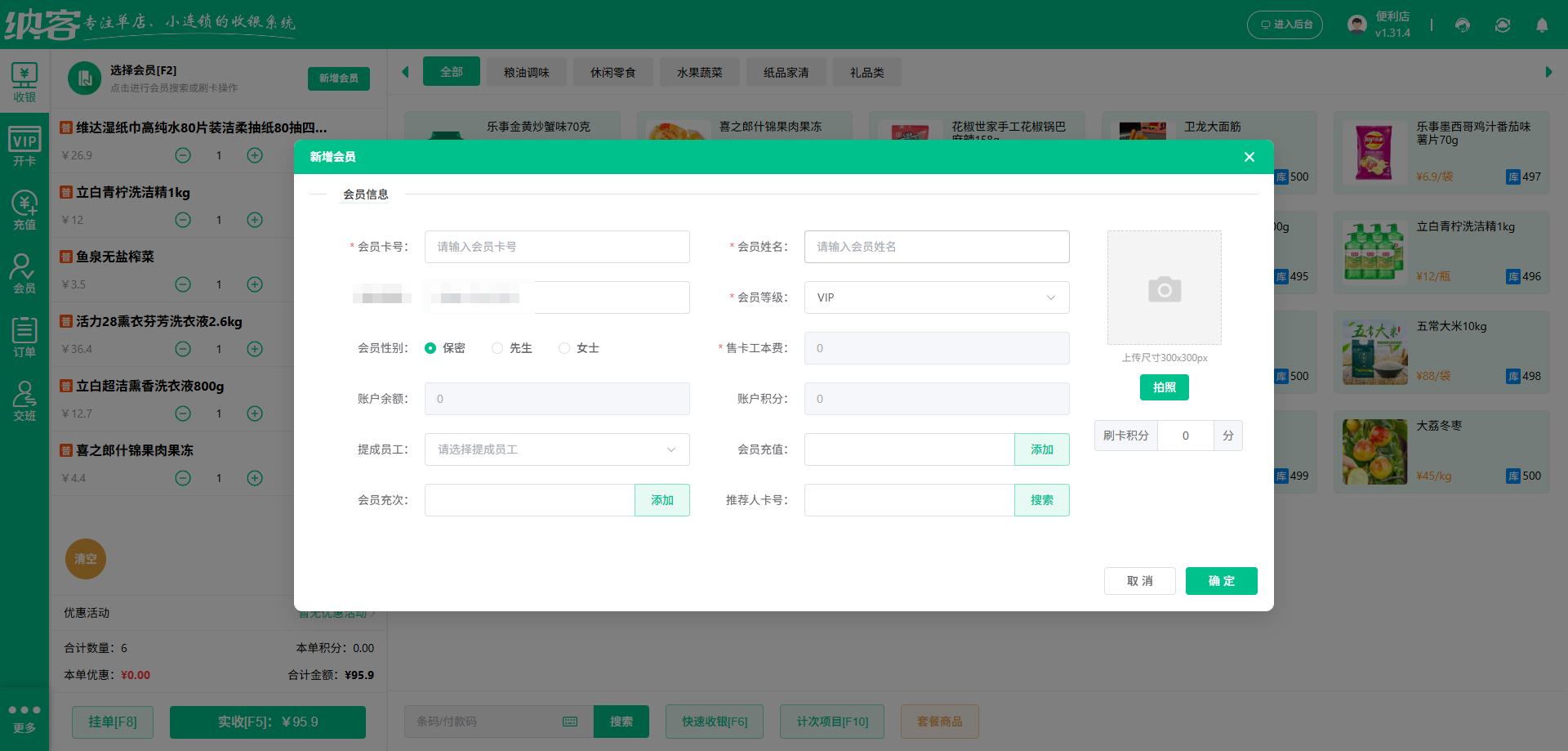
Task: Open the VIP 开卡 sidebar icon
Action: click(x=24, y=147)
